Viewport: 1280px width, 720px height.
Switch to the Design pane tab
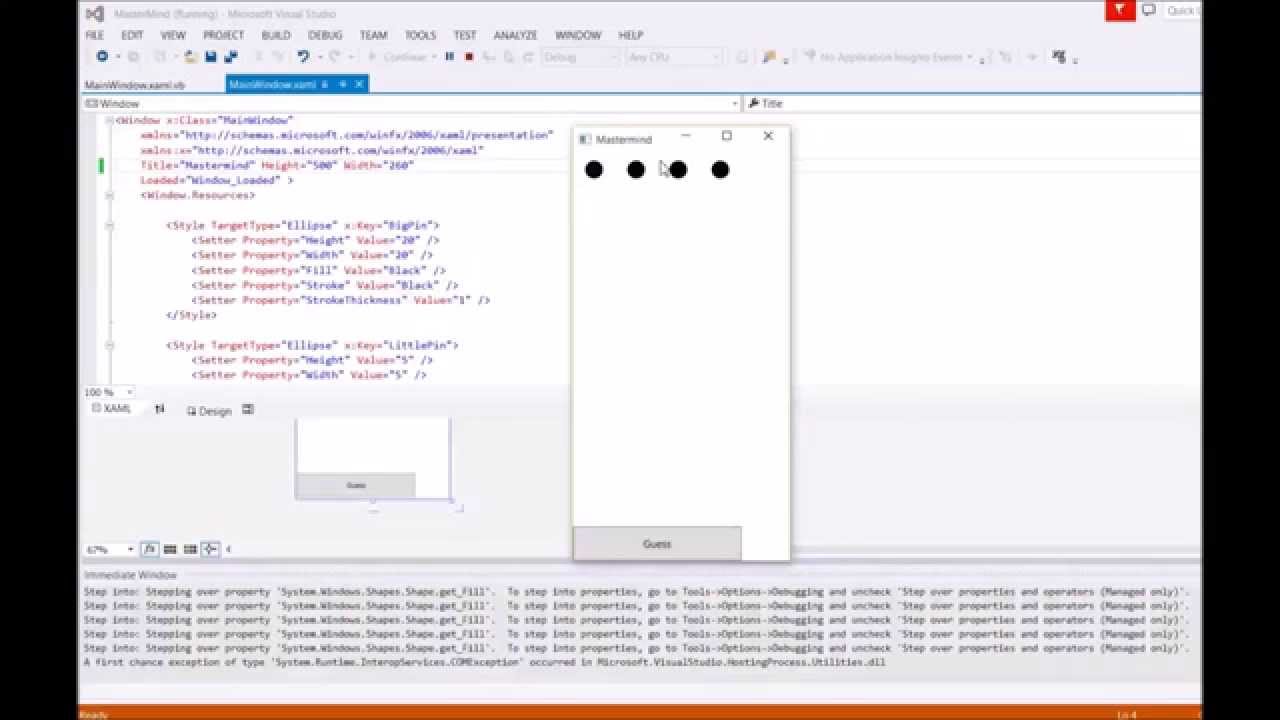(x=209, y=411)
